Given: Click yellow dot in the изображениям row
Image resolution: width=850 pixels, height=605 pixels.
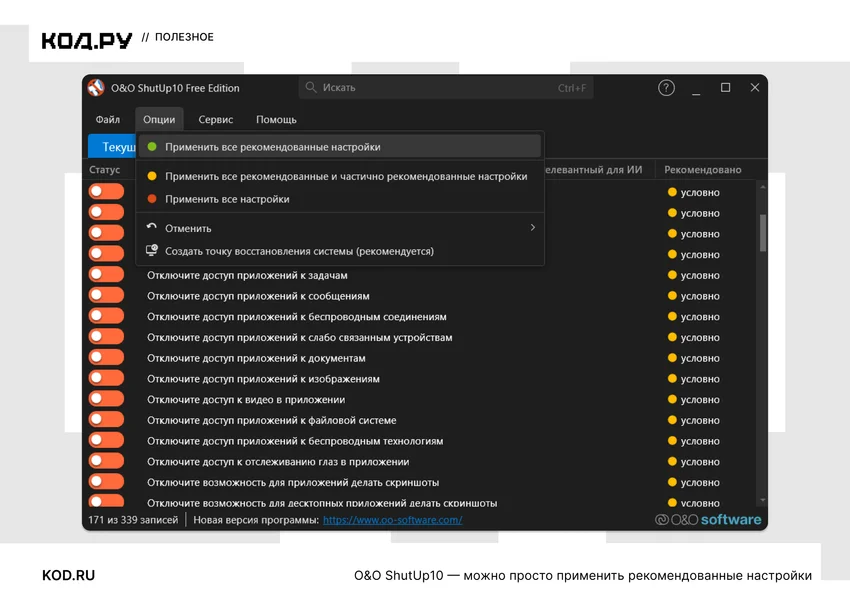Looking at the screenshot, I should pos(672,378).
